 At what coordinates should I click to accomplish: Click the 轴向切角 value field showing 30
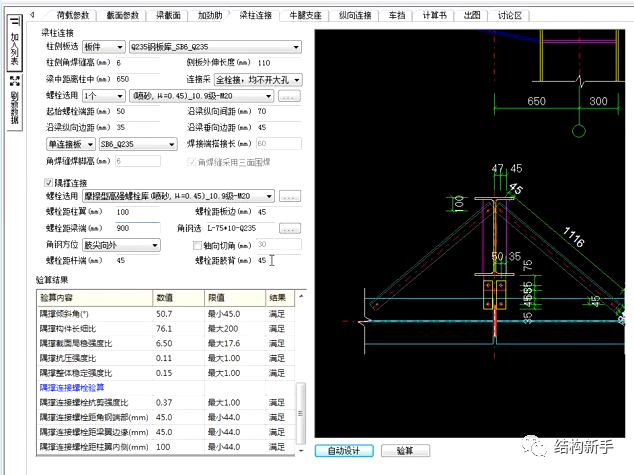point(279,244)
